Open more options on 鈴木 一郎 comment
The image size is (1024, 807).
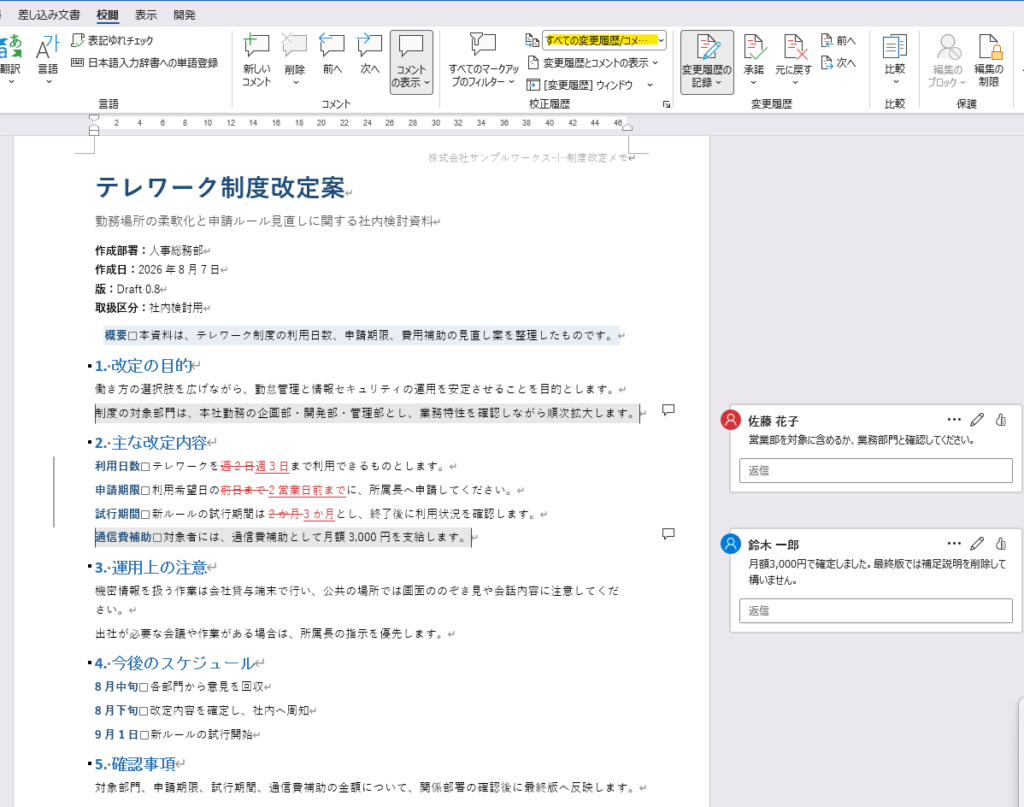click(x=954, y=543)
